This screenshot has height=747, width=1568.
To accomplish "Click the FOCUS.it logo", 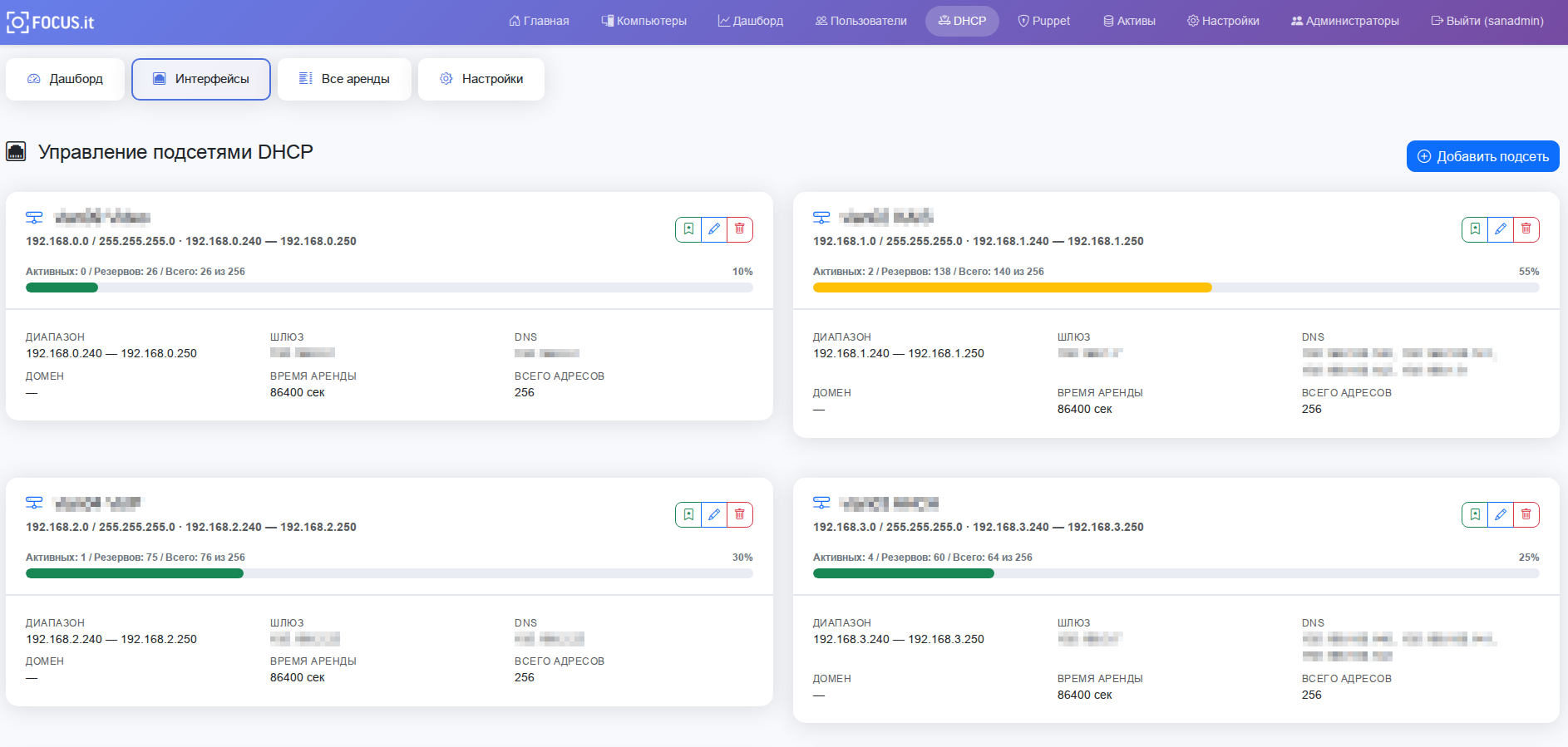I will pyautogui.click(x=50, y=22).
